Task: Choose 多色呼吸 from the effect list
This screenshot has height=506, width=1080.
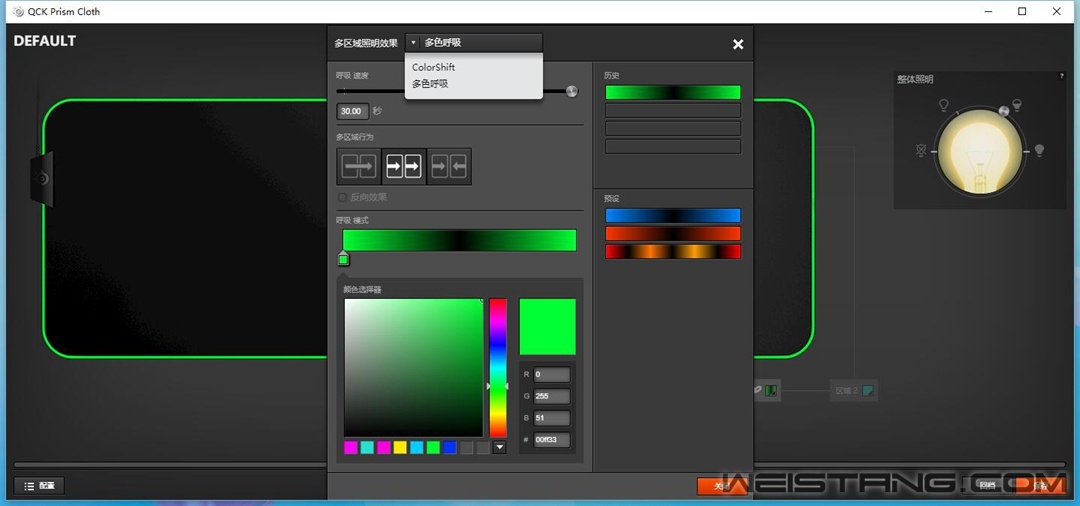Action: click(430, 84)
